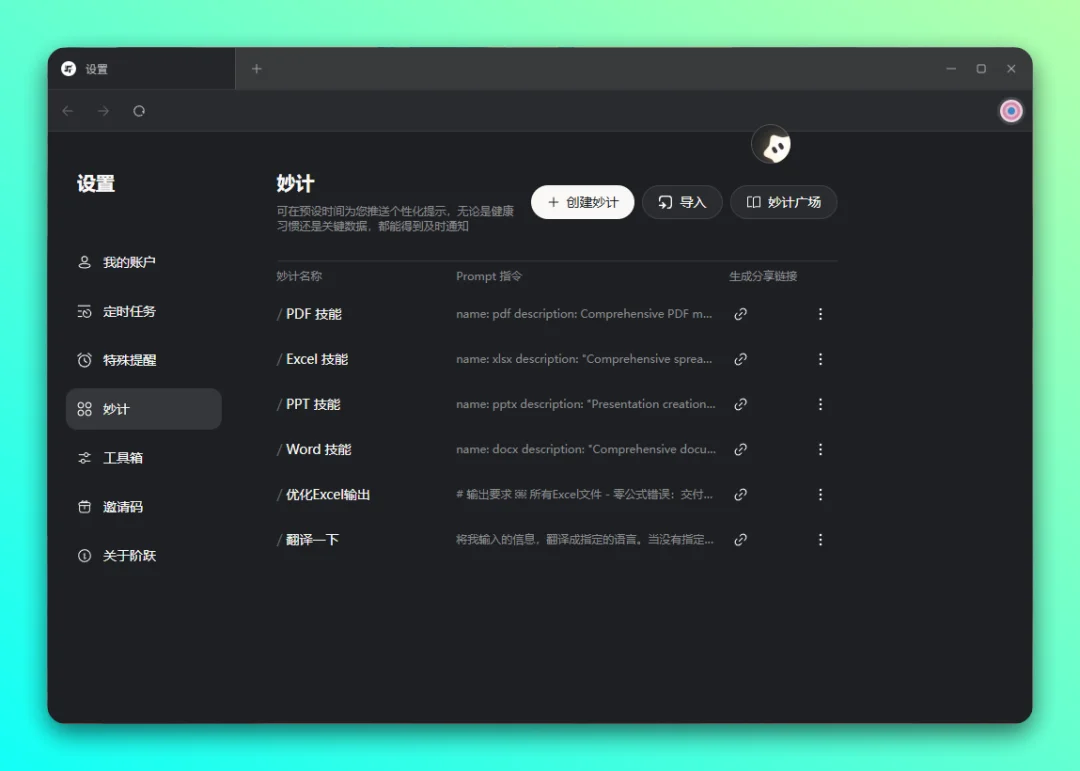Image resolution: width=1080 pixels, height=771 pixels.
Task: Expand three-dot menu for 优化Excel输出
Action: click(820, 495)
